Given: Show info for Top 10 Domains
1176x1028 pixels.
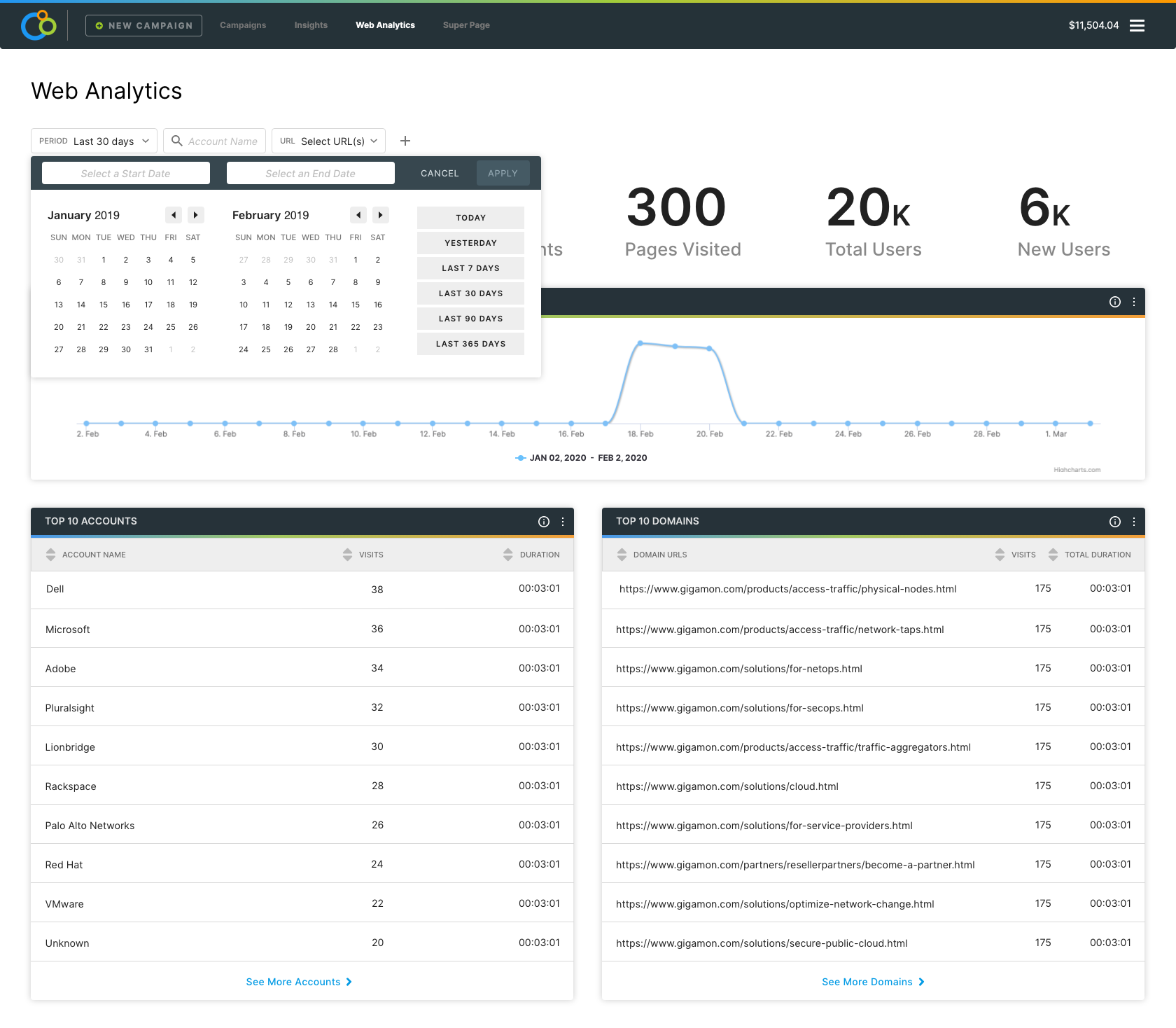Looking at the screenshot, I should coord(1115,522).
